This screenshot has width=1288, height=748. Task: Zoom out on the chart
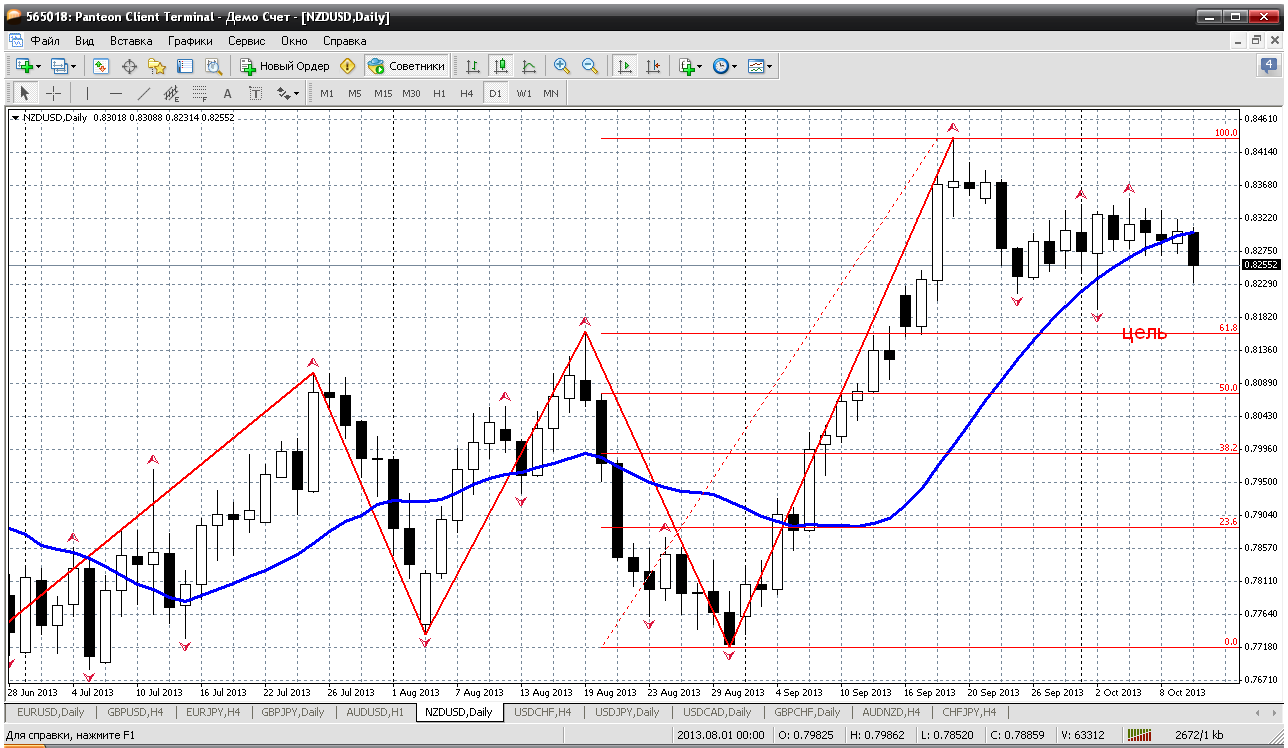click(590, 66)
